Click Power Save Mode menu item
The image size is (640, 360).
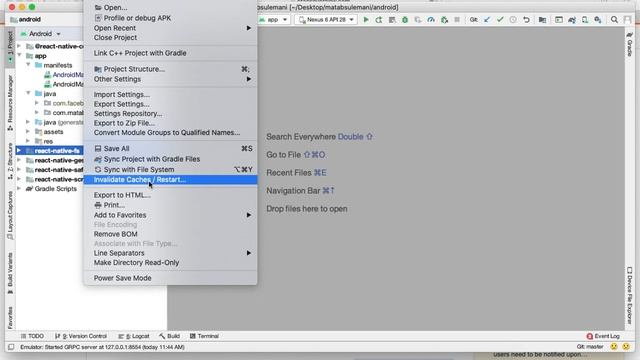point(171,278)
